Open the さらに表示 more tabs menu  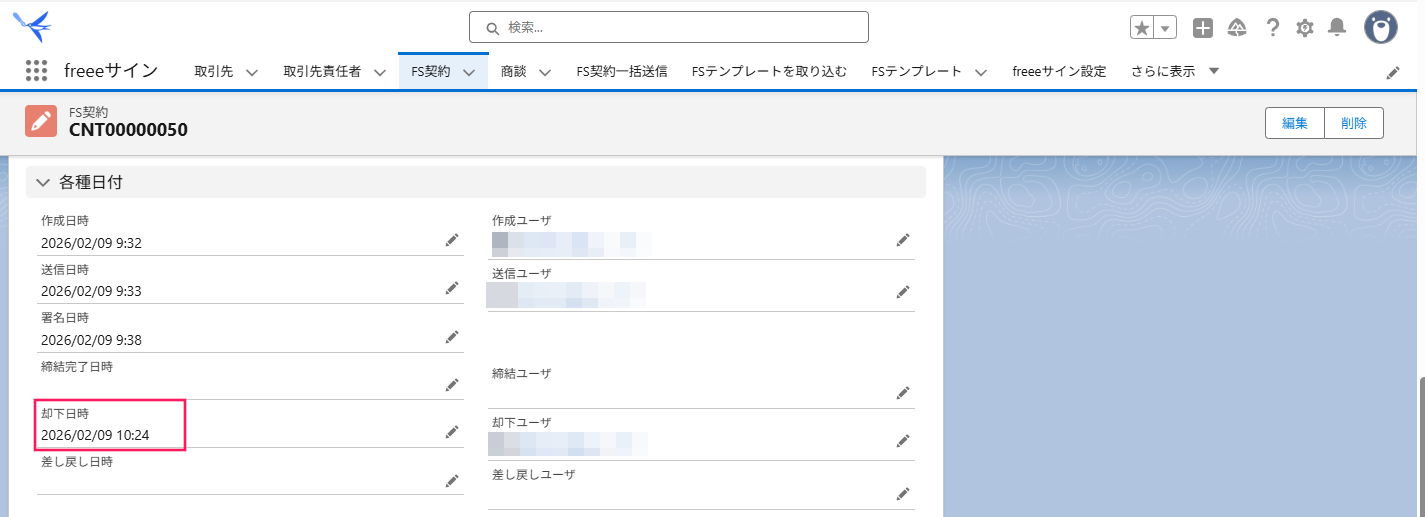pyautogui.click(x=1175, y=71)
